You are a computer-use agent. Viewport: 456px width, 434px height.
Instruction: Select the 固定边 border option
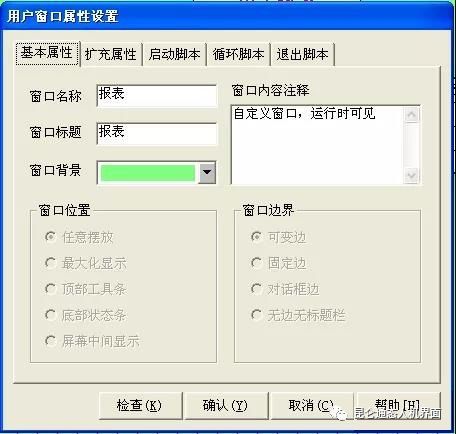point(256,263)
